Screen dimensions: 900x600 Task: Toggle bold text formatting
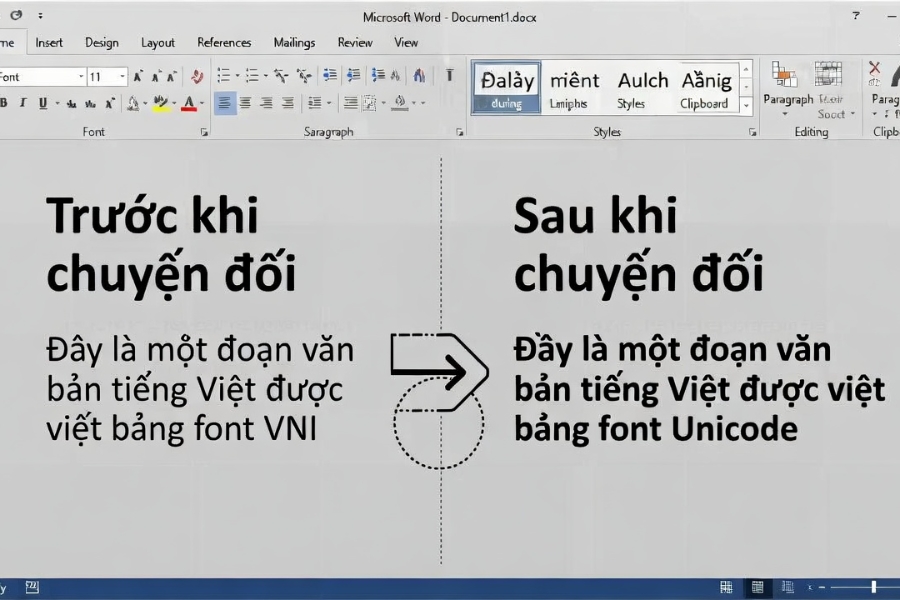[x=4, y=103]
